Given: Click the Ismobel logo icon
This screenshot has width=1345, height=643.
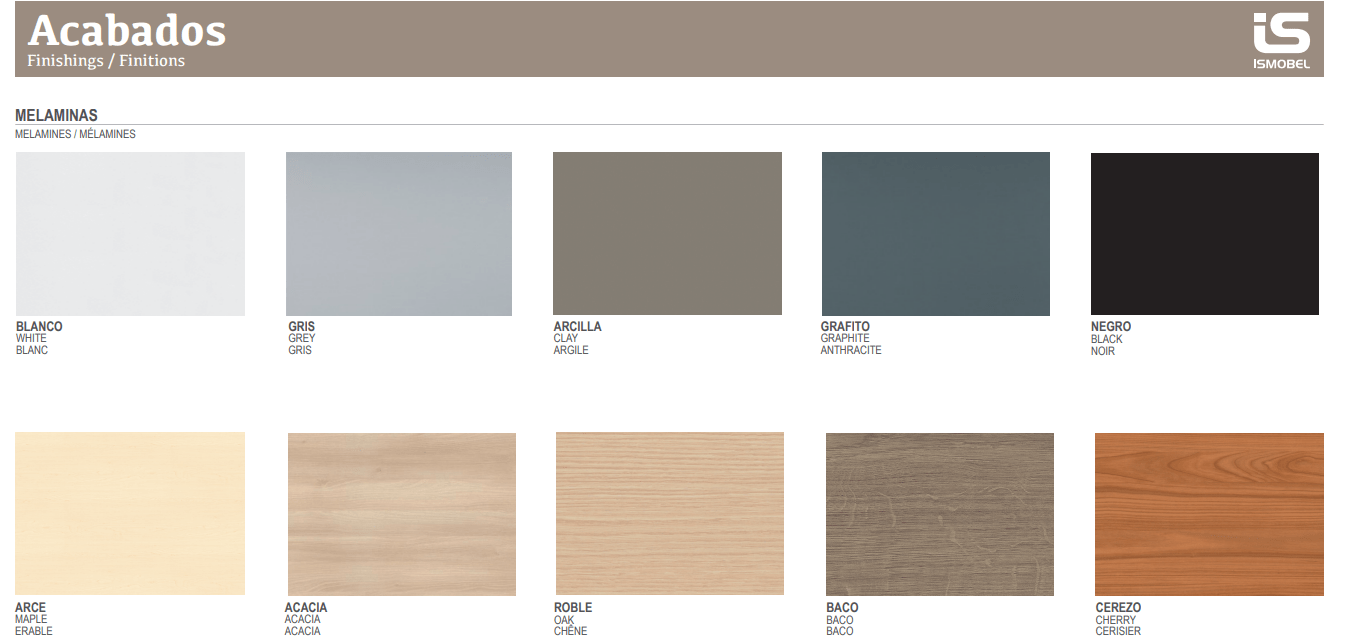Looking at the screenshot, I should pyautogui.click(x=1281, y=40).
